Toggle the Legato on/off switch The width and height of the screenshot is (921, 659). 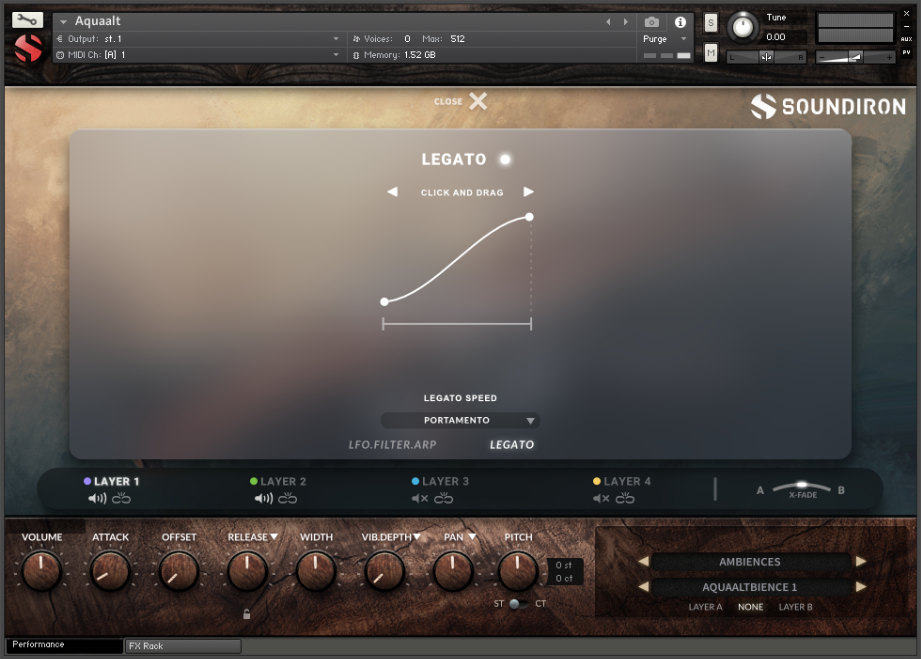pyautogui.click(x=505, y=159)
